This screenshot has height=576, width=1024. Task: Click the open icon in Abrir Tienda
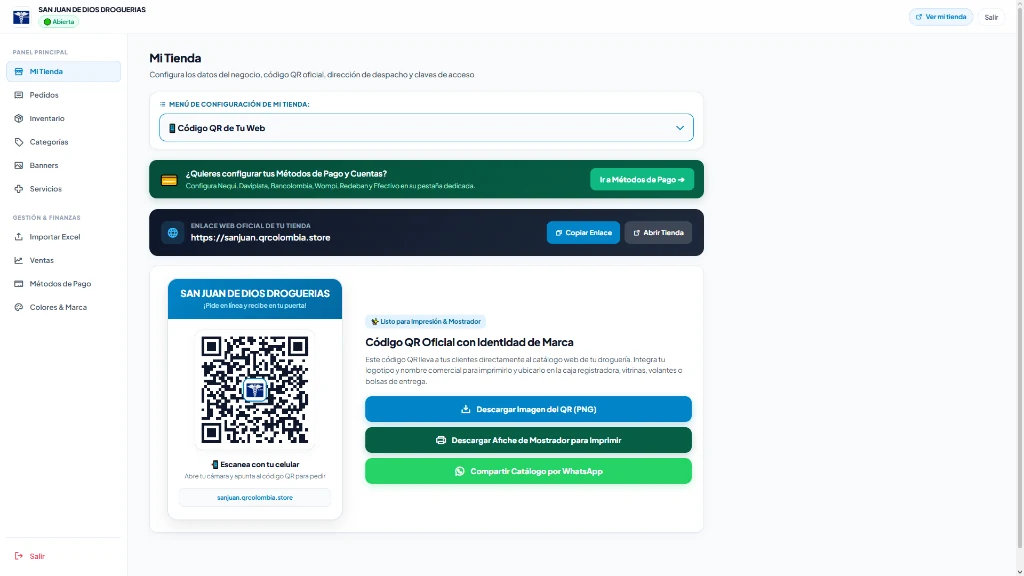(636, 232)
